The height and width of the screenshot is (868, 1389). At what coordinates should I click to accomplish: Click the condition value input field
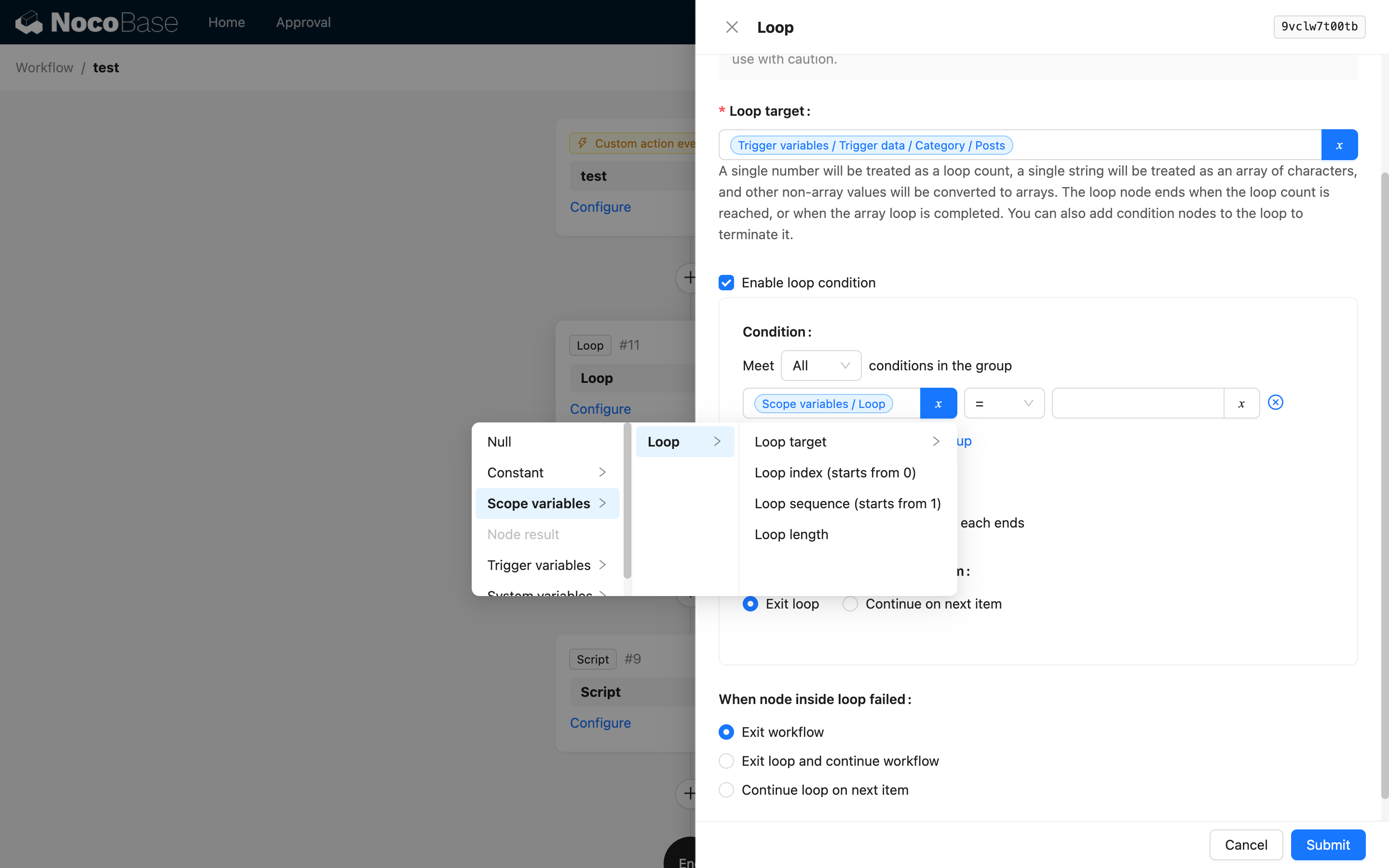(x=1137, y=404)
